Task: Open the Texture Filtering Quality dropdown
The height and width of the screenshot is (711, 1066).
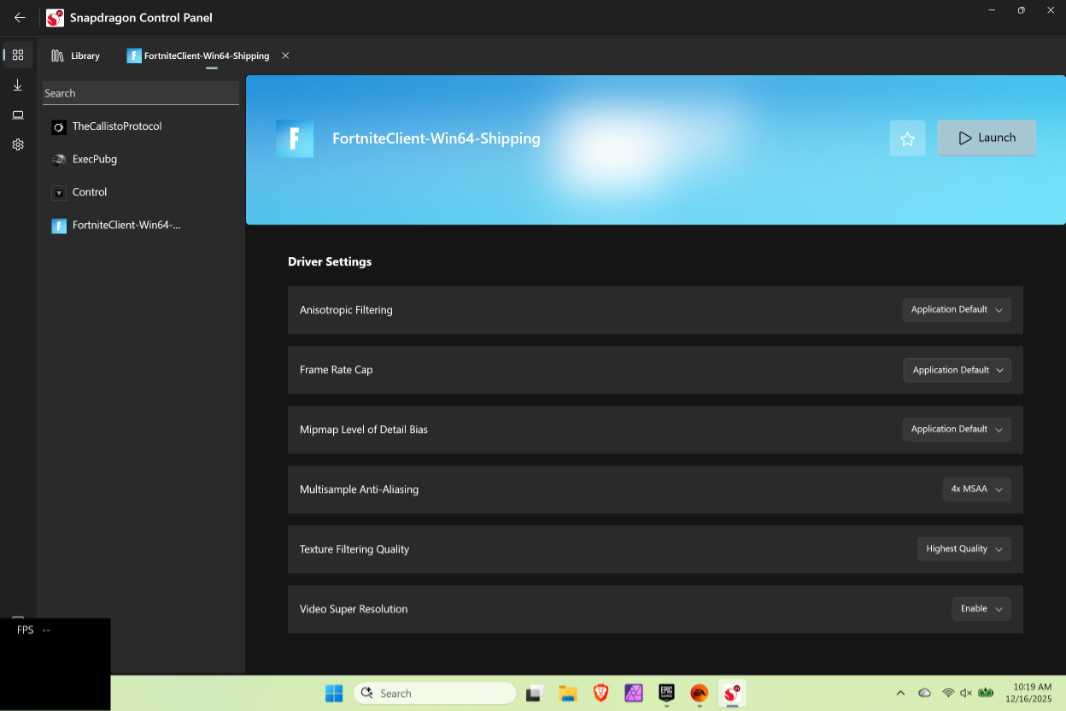Action: 964,549
